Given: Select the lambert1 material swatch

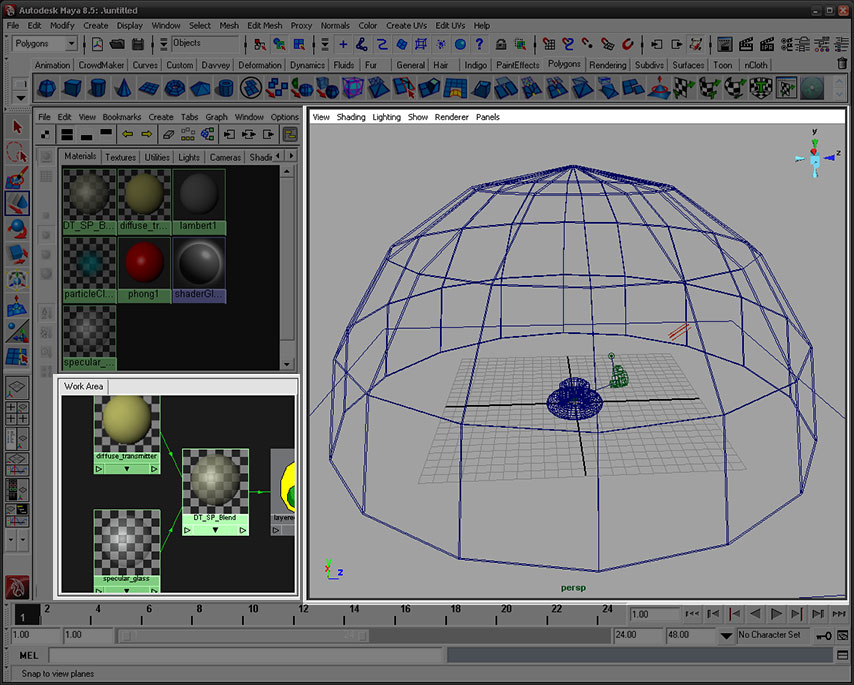Looking at the screenshot, I should [x=198, y=202].
